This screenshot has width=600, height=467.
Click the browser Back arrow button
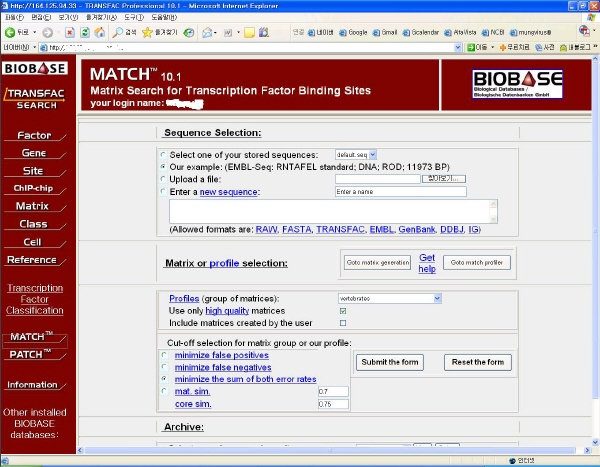pyautogui.click(x=12, y=32)
